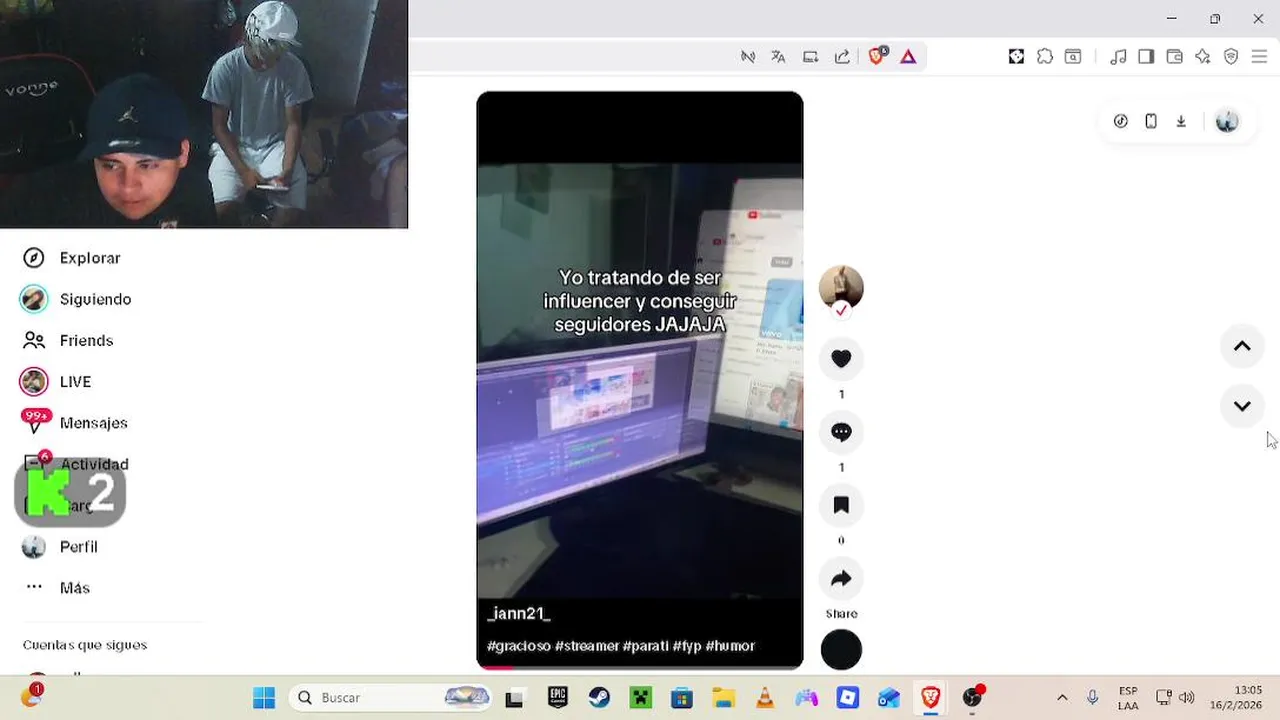Screen dimensions: 1280x720
Task: Click the install app icon in address bar
Action: [811, 57]
